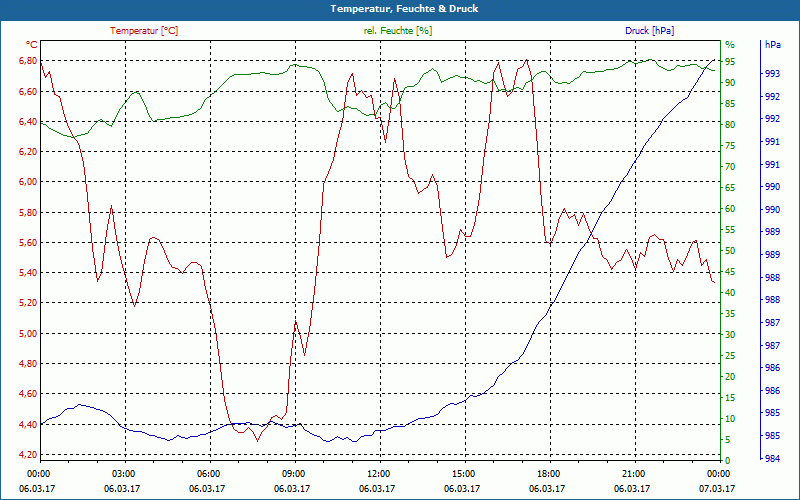Viewport: 800px width, 500px height.
Task: Click the 09:00 time axis label
Action: click(295, 474)
